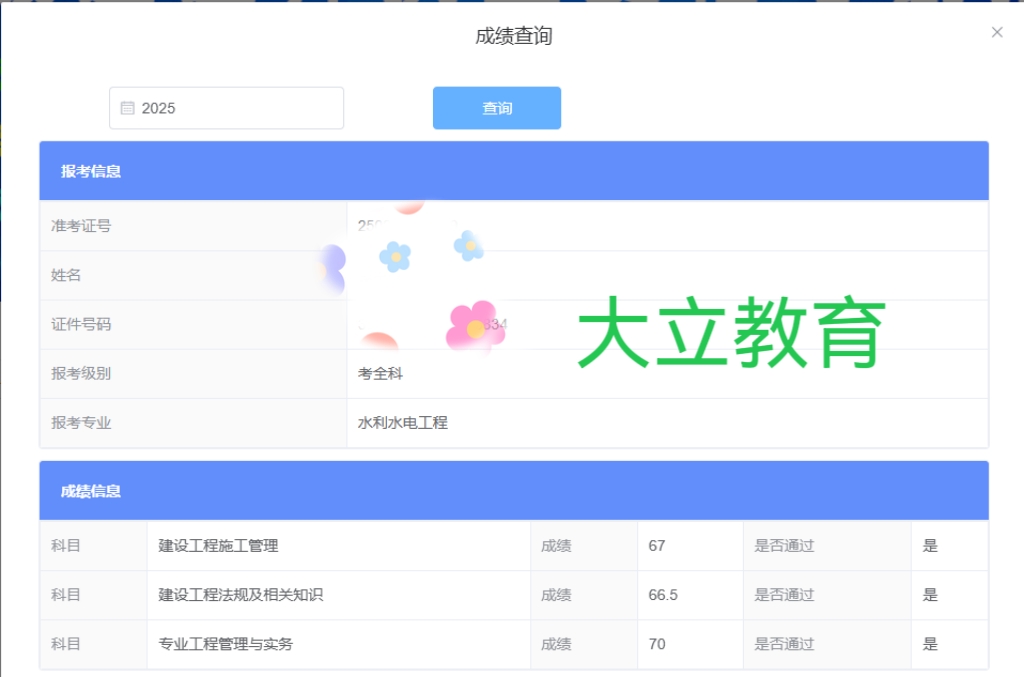Viewport: 1024px width, 677px height.
Task: Select the 成绩信息 section header
Action: tap(514, 491)
